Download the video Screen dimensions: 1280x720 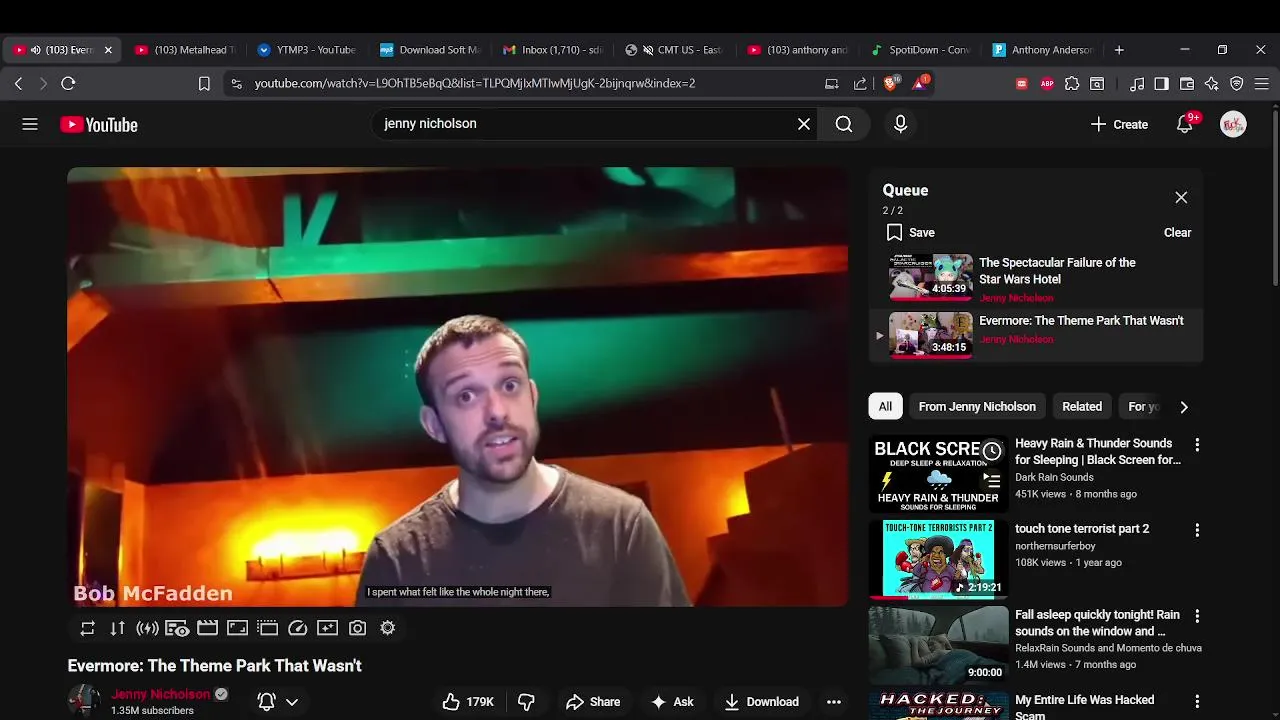pos(762,702)
